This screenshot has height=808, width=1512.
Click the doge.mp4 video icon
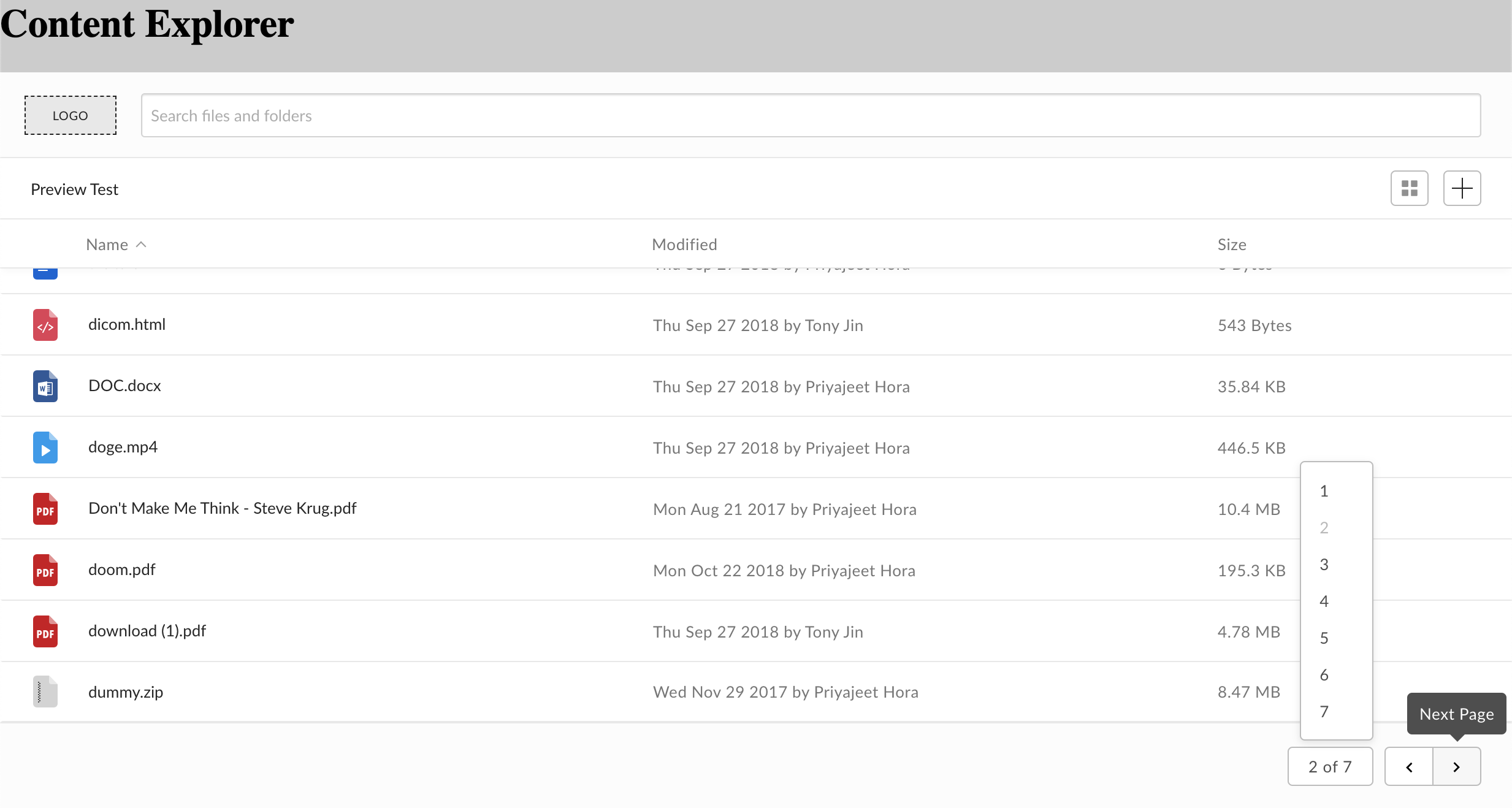[45, 448]
